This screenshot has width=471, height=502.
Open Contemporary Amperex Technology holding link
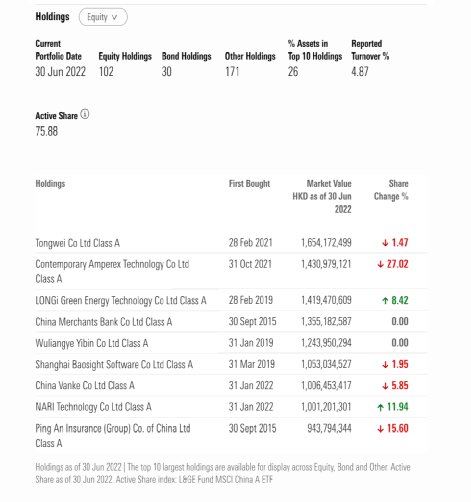pos(112,271)
